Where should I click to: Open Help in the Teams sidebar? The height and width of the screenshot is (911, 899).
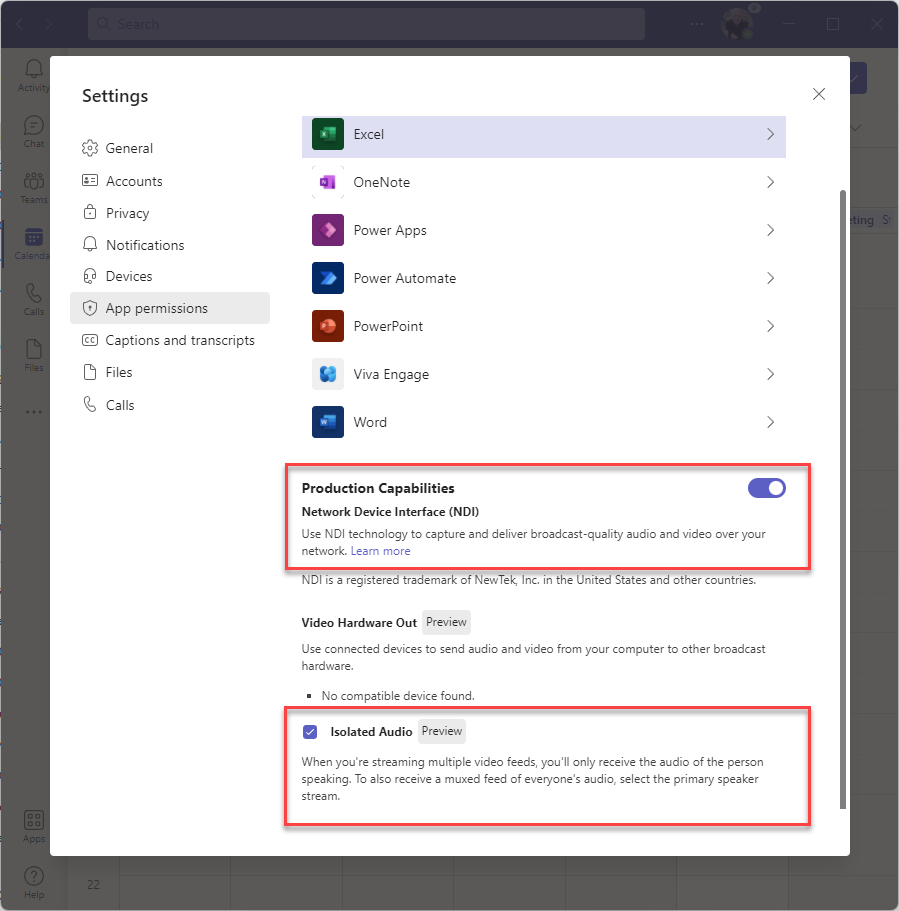coord(34,883)
